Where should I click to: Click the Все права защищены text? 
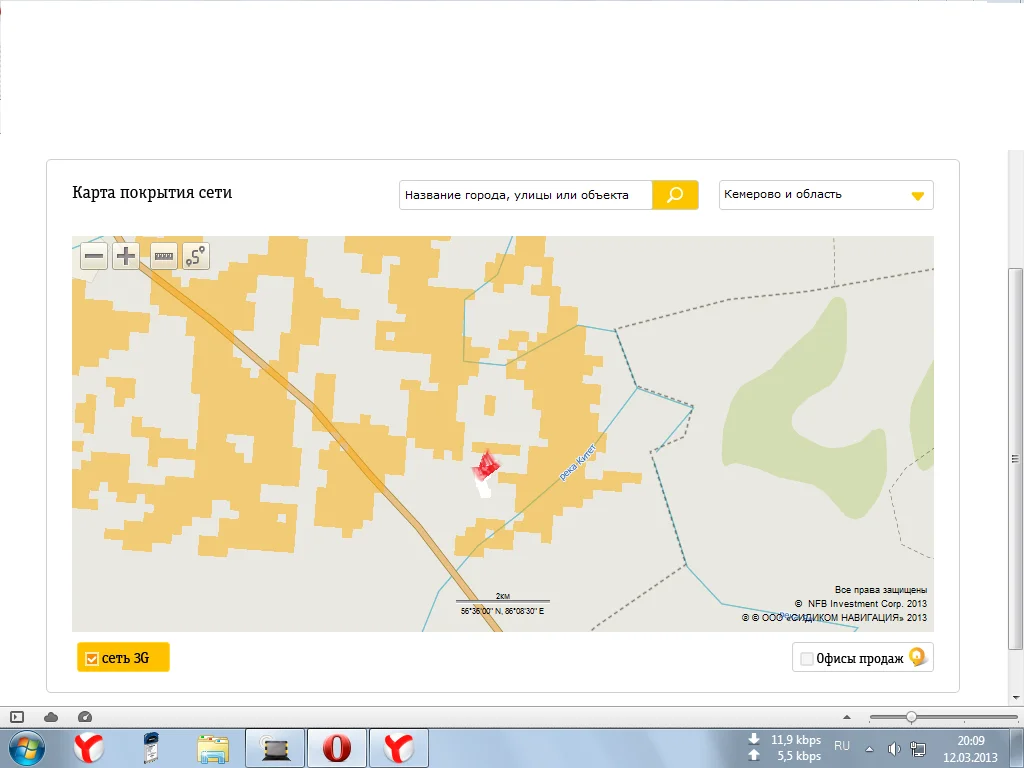881,590
